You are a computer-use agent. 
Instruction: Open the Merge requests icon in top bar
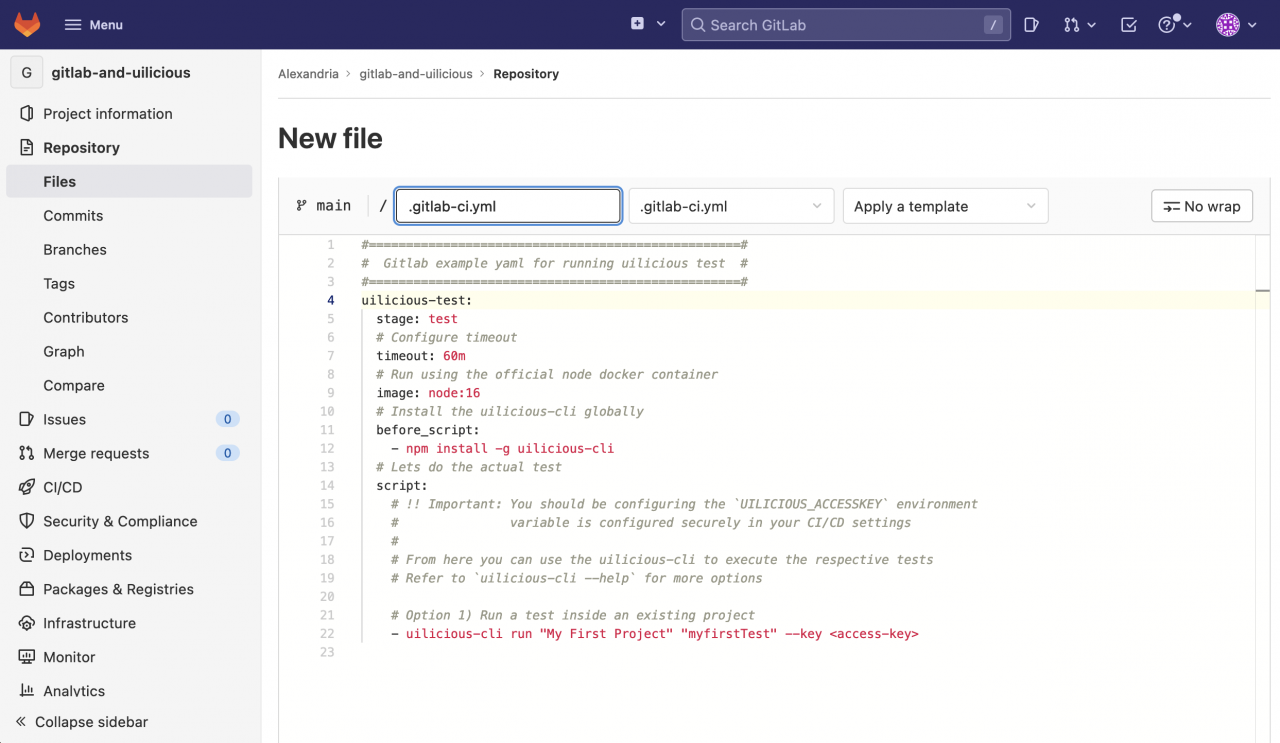pos(1072,24)
